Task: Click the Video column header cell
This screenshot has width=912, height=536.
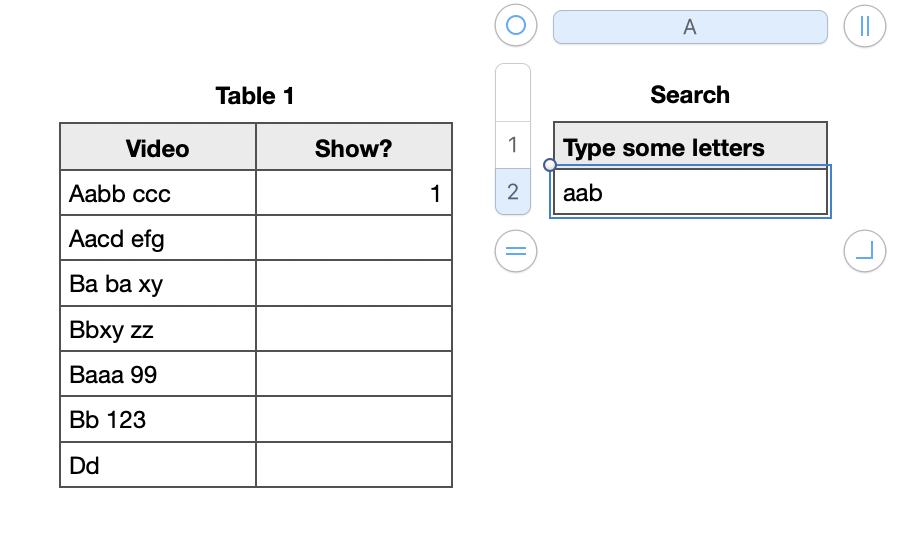Action: click(158, 148)
